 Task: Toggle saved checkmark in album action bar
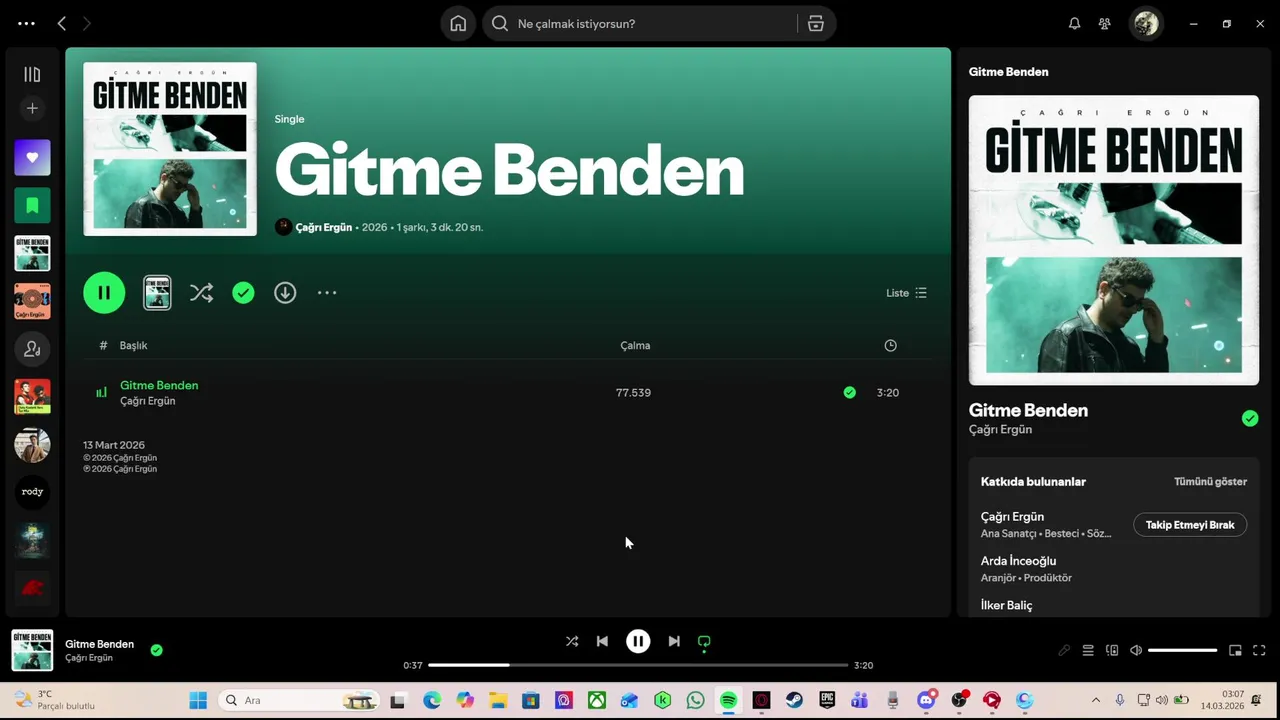click(243, 293)
